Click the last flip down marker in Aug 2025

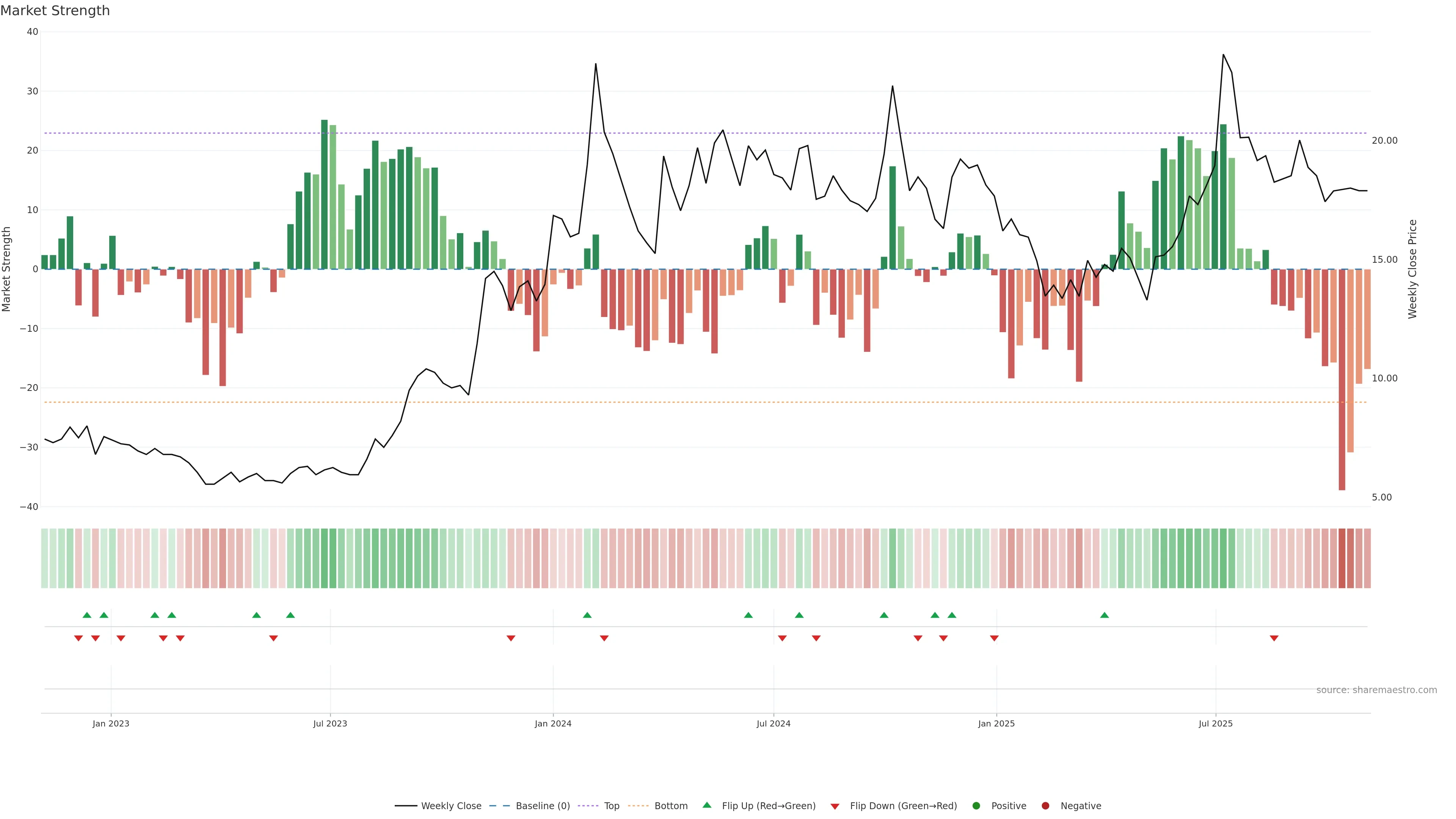pyautogui.click(x=1274, y=638)
